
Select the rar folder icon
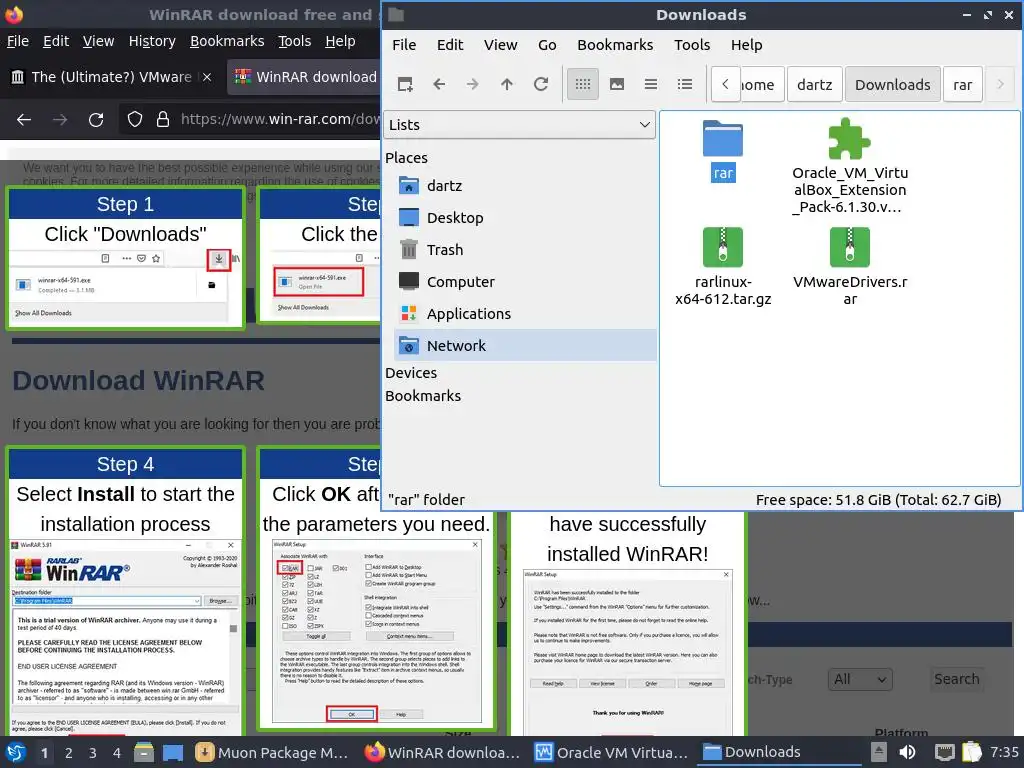[x=723, y=138]
